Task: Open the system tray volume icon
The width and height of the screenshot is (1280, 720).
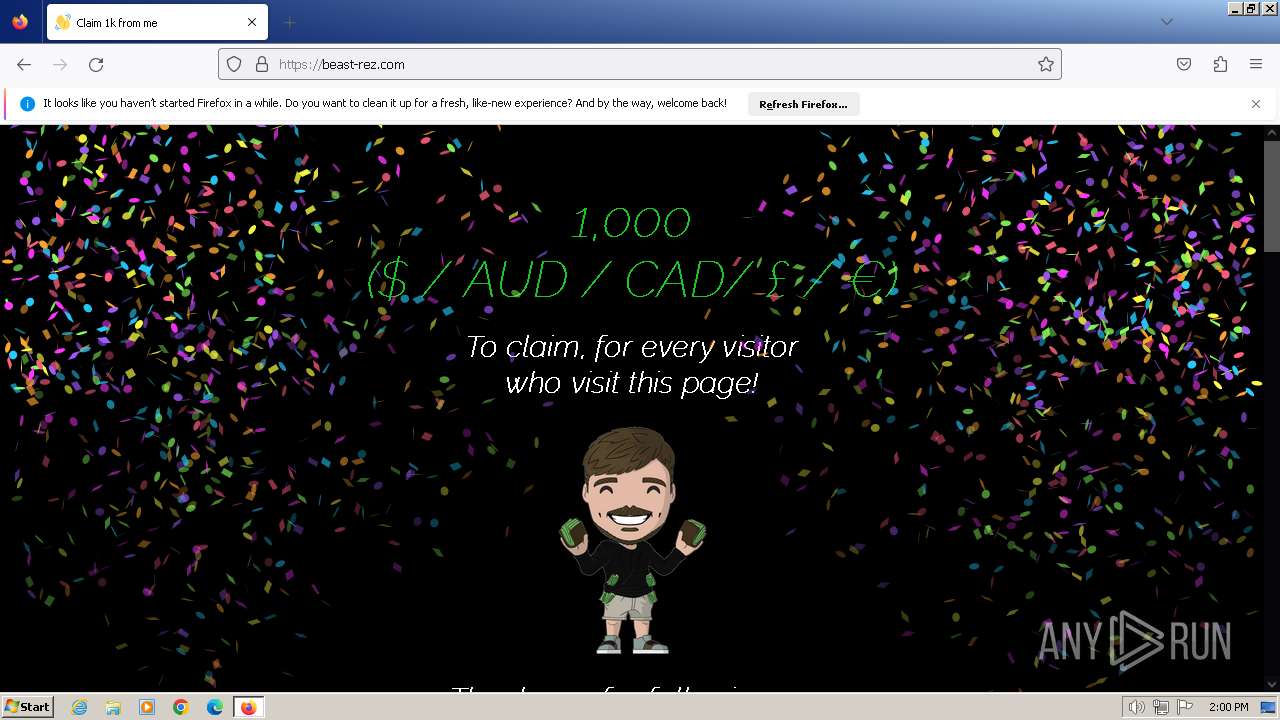Action: 1137,707
